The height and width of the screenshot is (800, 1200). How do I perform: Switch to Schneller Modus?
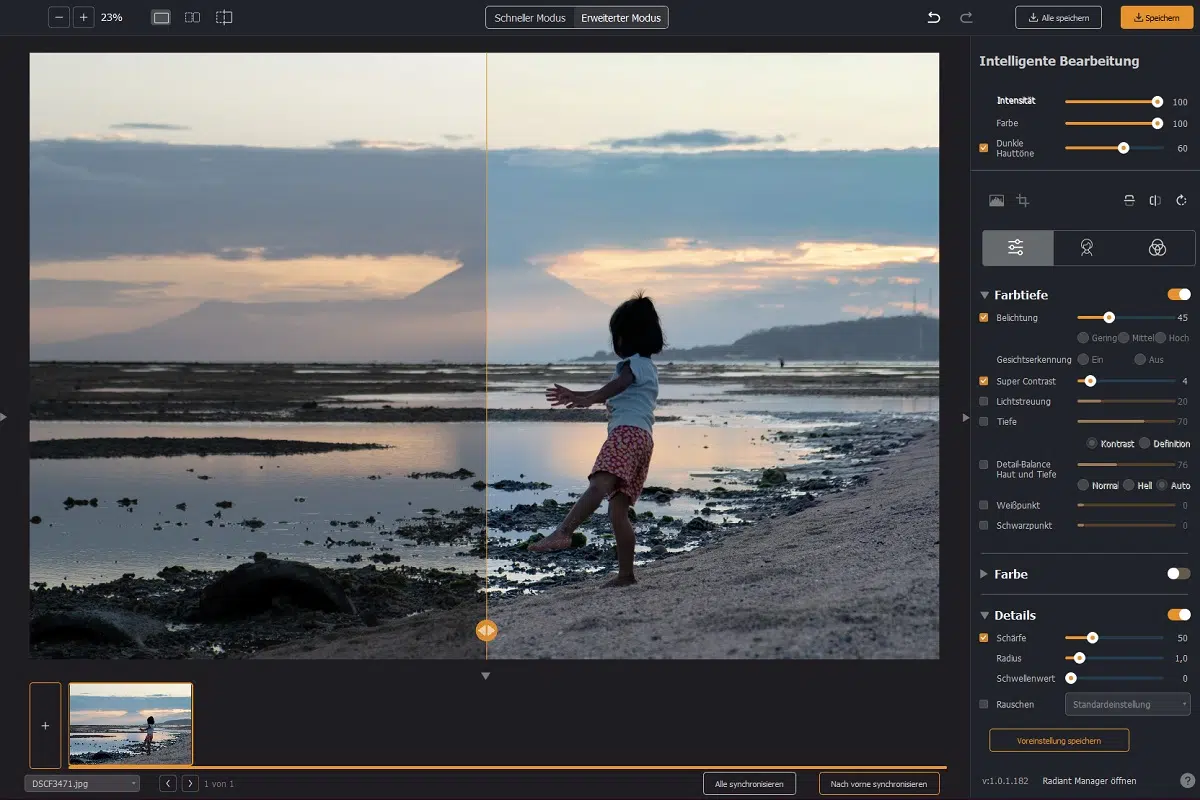coord(530,18)
